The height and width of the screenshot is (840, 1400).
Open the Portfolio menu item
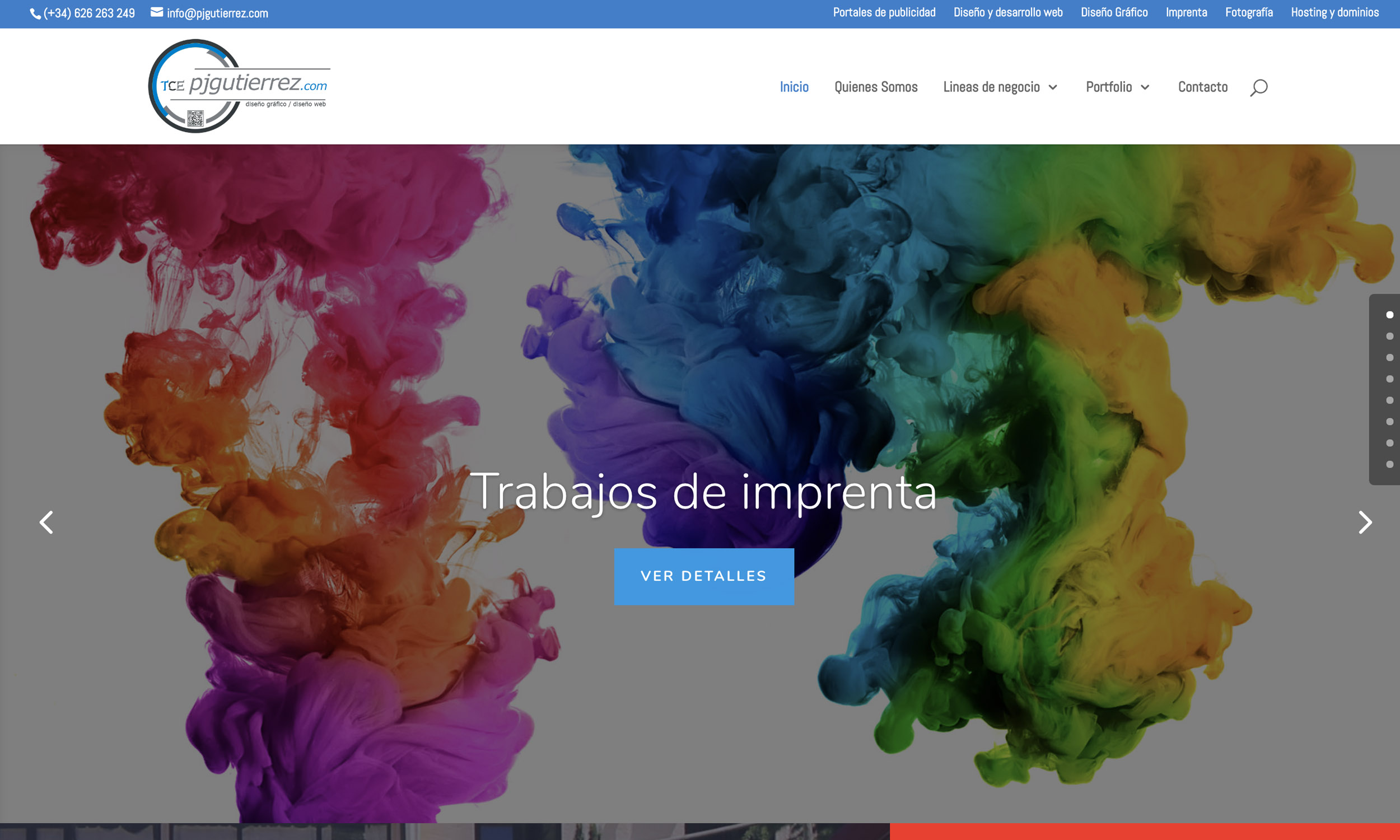coord(1109,87)
